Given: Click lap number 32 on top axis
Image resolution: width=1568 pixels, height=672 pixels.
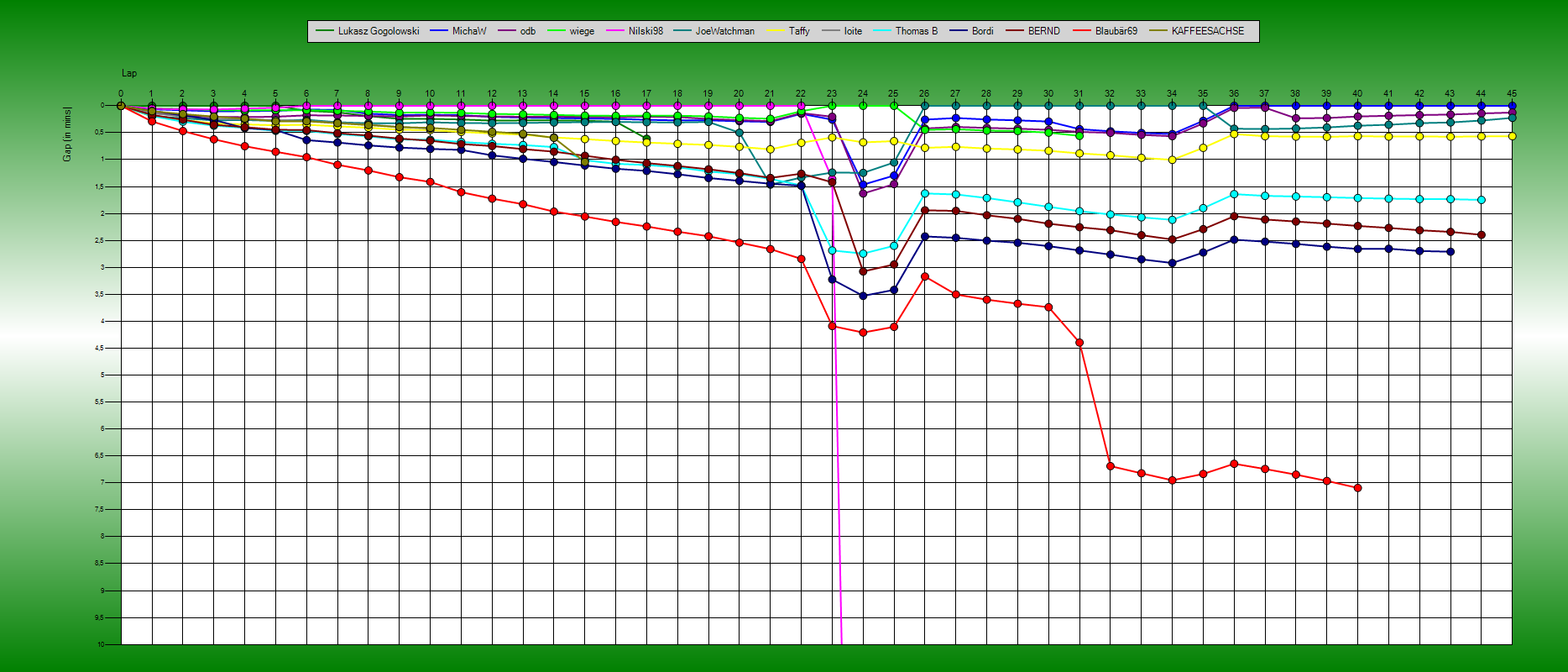Looking at the screenshot, I should (1110, 94).
